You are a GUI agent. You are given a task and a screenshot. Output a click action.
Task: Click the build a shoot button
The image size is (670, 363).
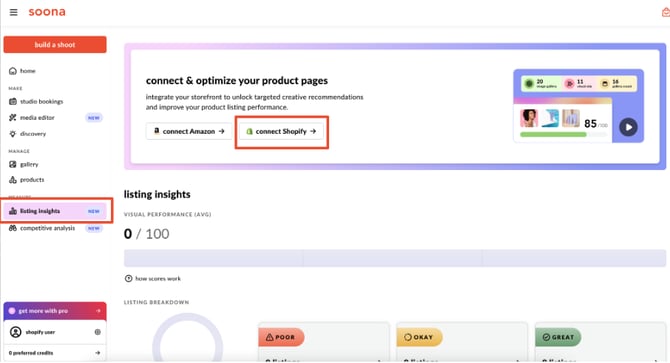pos(55,44)
